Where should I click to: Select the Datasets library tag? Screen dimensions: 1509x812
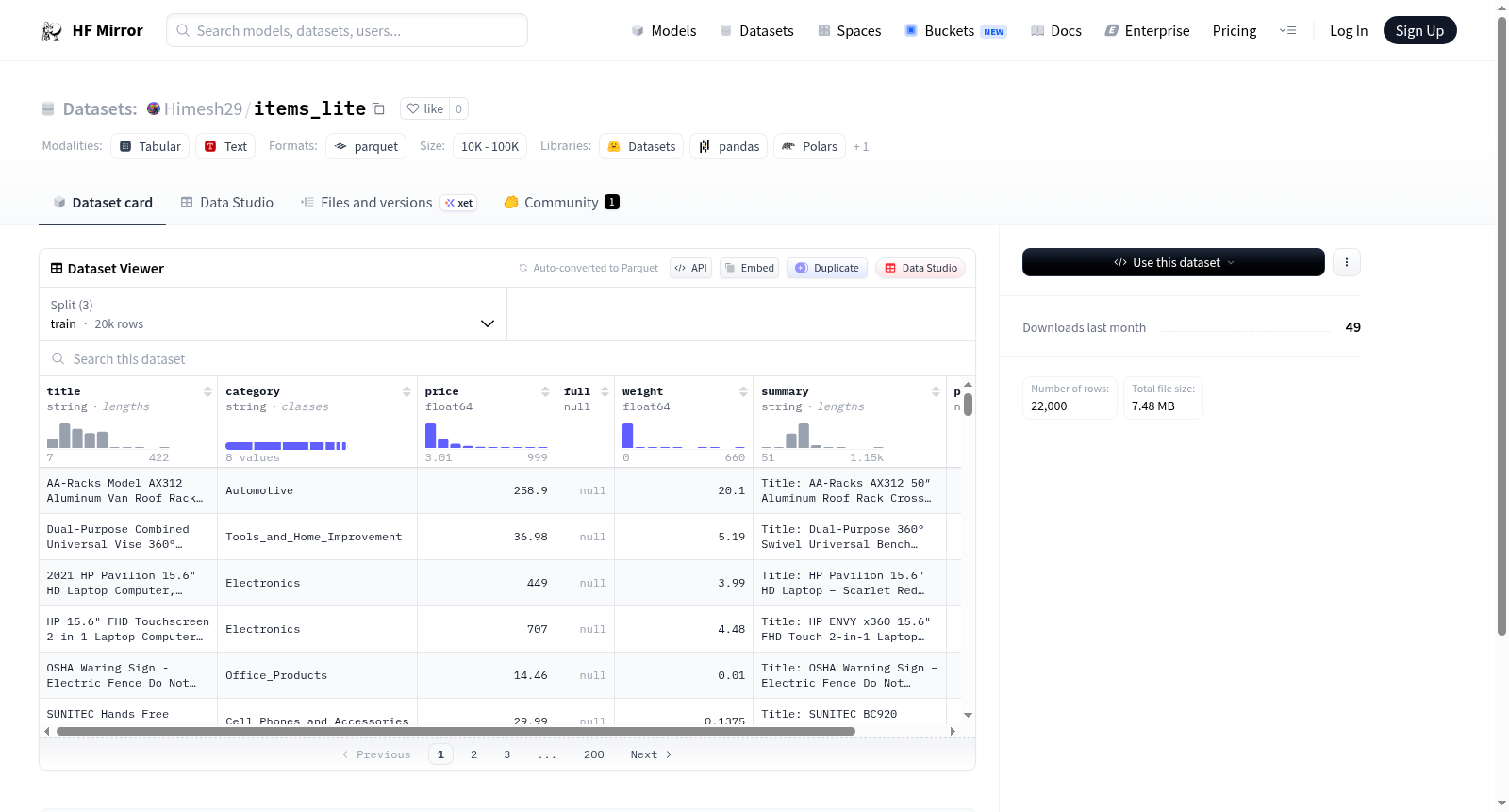(641, 146)
